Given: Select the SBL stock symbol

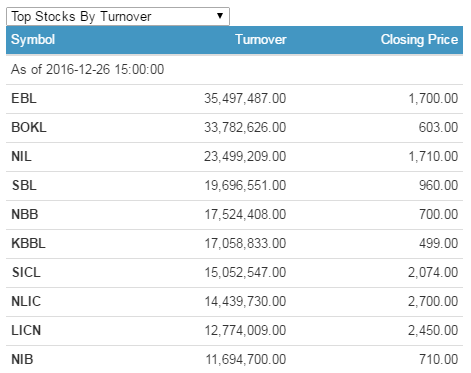Looking at the screenshot, I should (24, 185).
